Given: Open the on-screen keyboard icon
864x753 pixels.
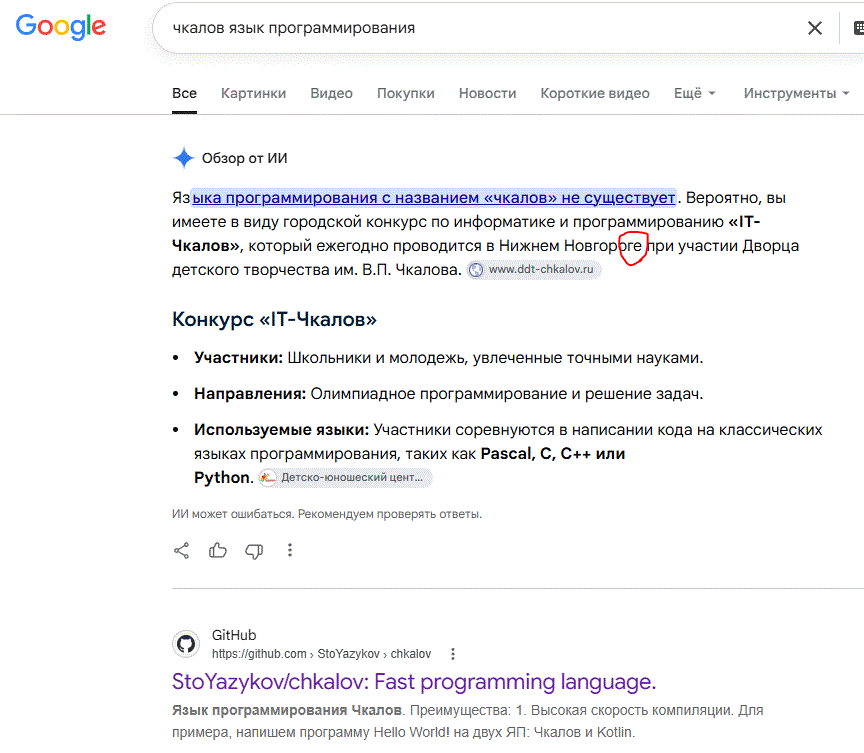Looking at the screenshot, I should pyautogui.click(x=858, y=28).
